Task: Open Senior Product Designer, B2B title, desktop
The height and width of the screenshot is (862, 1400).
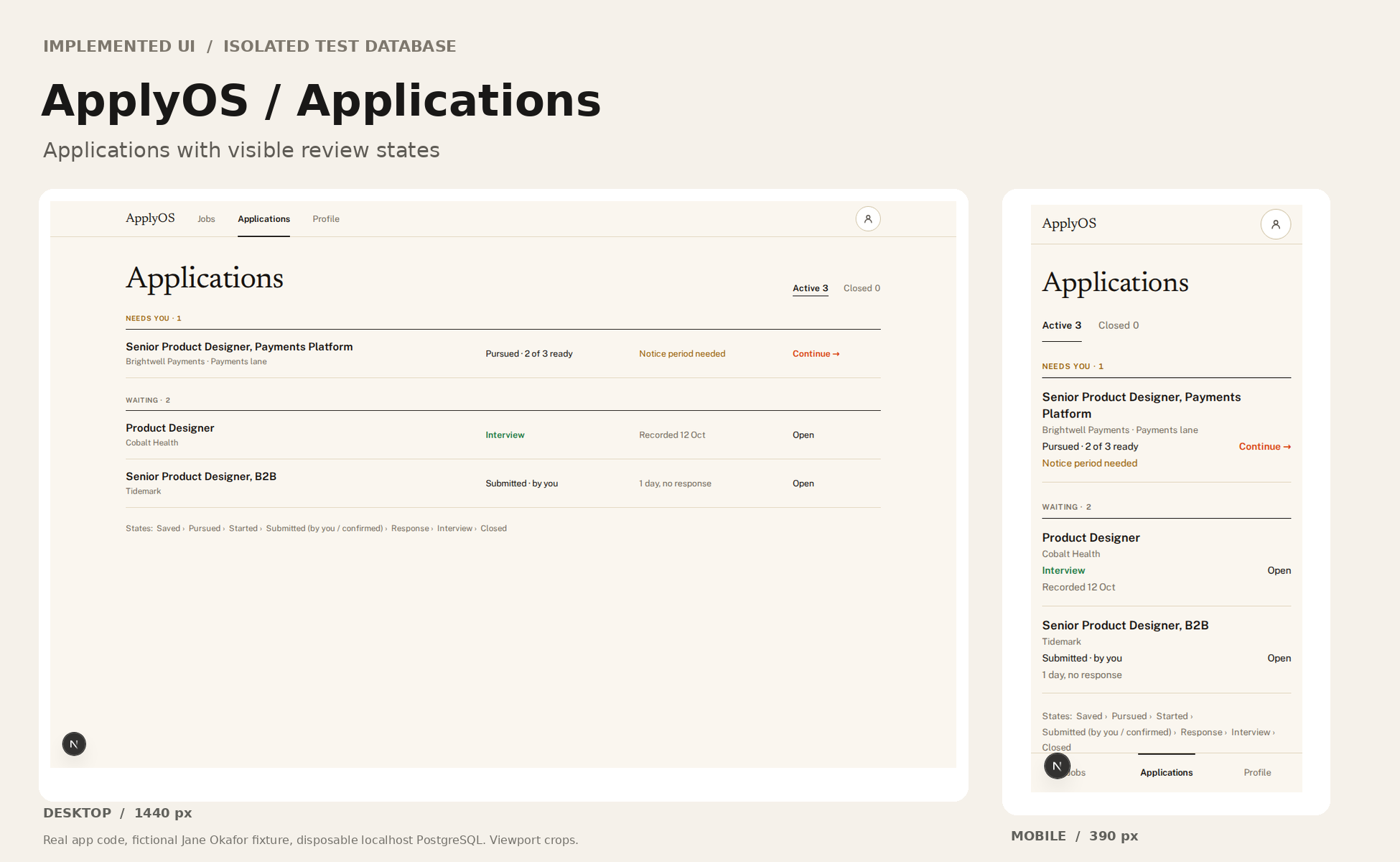Action: [201, 477]
